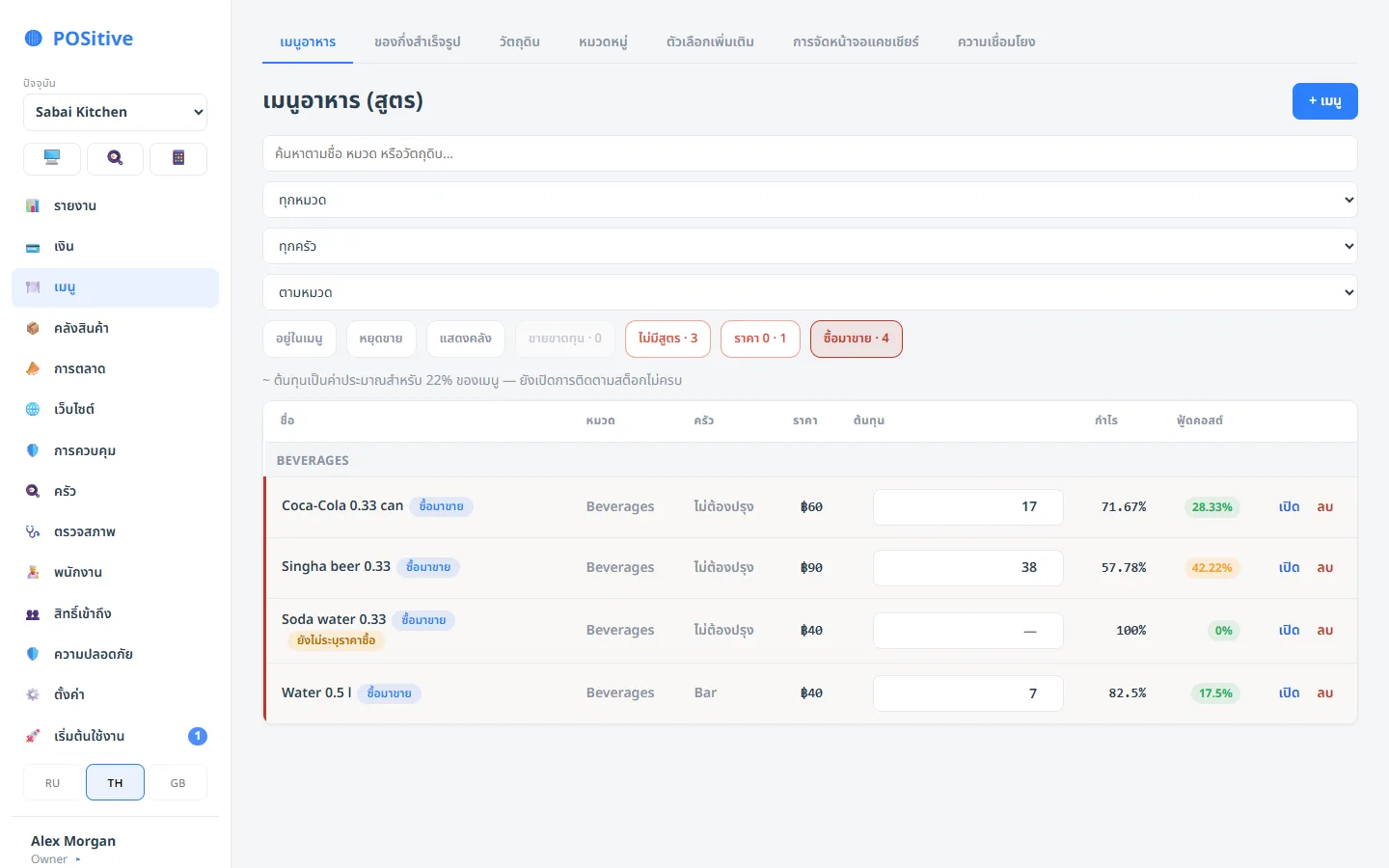Image resolution: width=1389 pixels, height=868 pixels.
Task: Open the ทุกหมวด category dropdown
Action: coord(810,200)
